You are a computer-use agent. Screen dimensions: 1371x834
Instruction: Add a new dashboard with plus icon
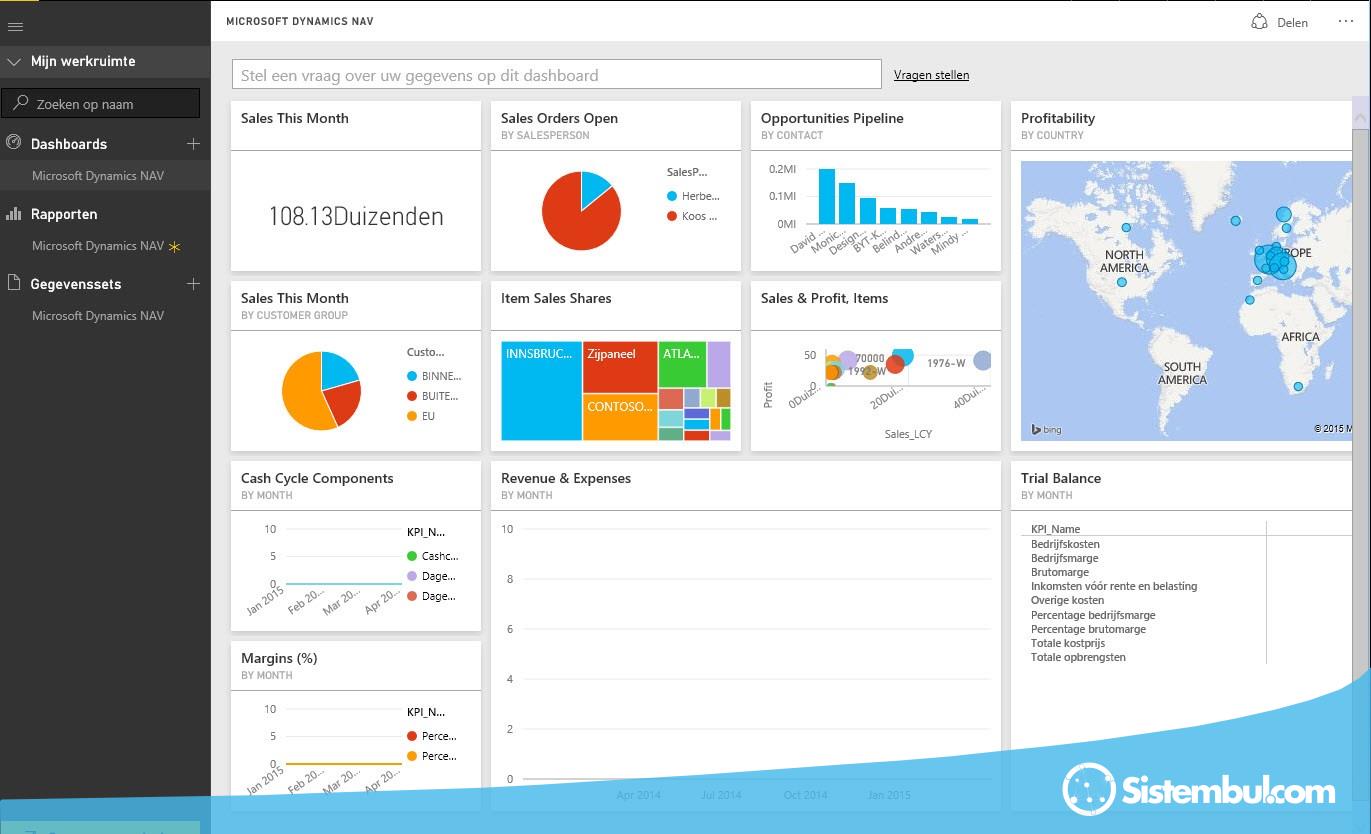(x=194, y=144)
